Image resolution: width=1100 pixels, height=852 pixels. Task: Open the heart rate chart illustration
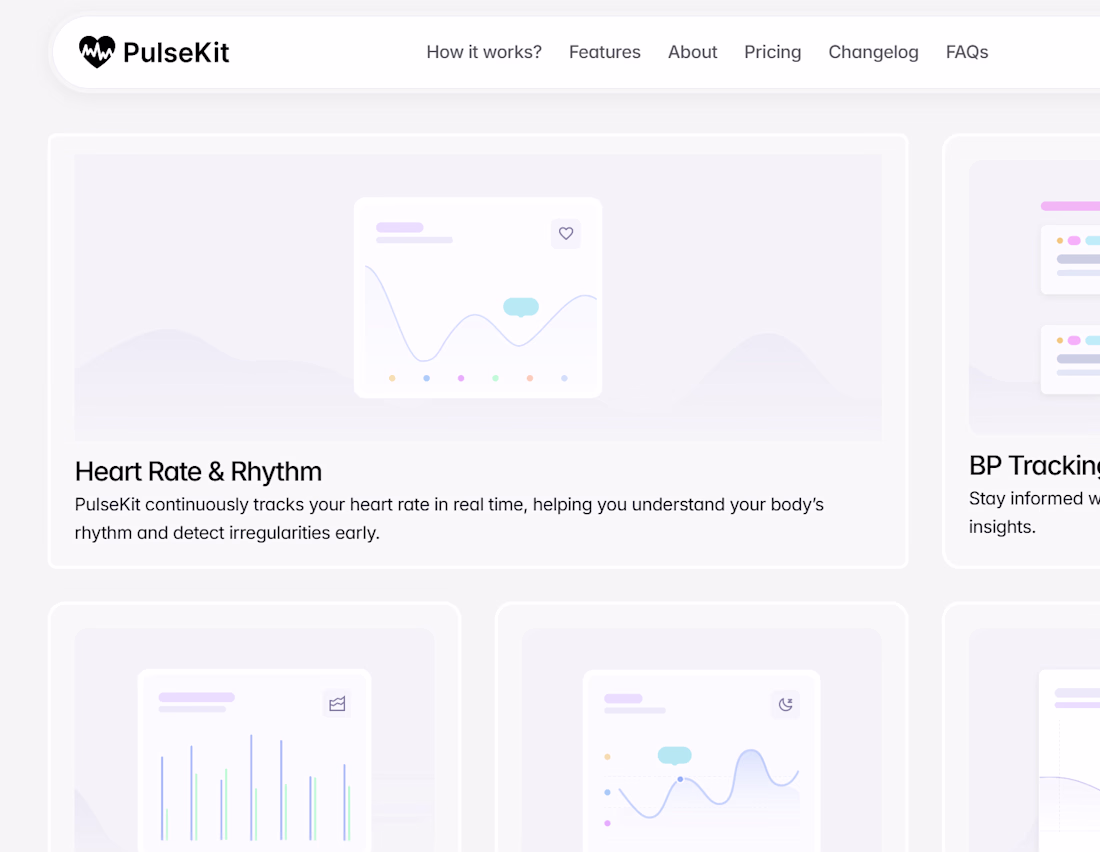(478, 298)
